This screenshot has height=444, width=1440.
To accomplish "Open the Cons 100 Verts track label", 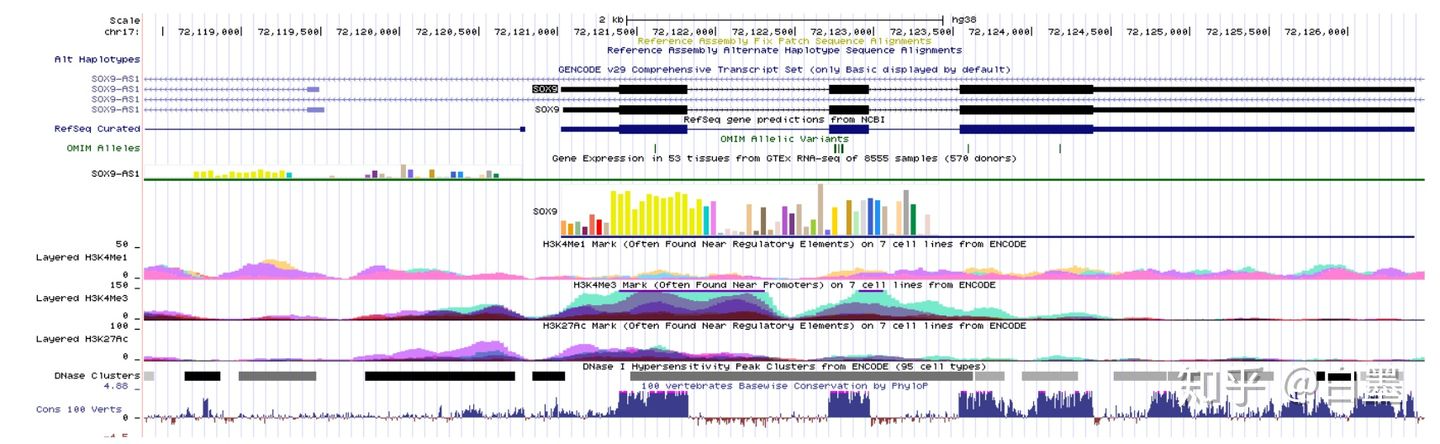I will 78,409.
